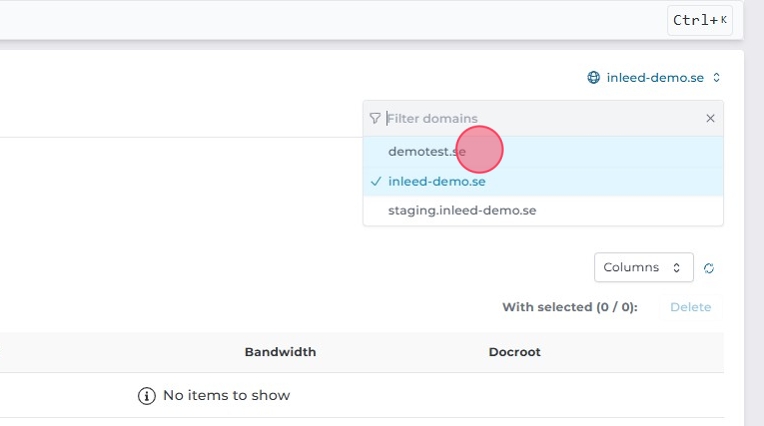Focus the Filter domains input field
The image size is (764, 426).
point(540,118)
